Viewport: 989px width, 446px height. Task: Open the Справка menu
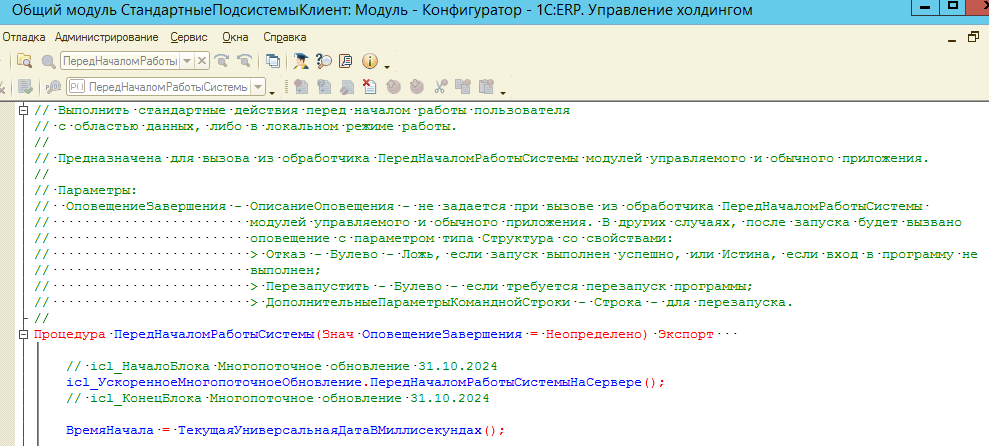(x=284, y=37)
